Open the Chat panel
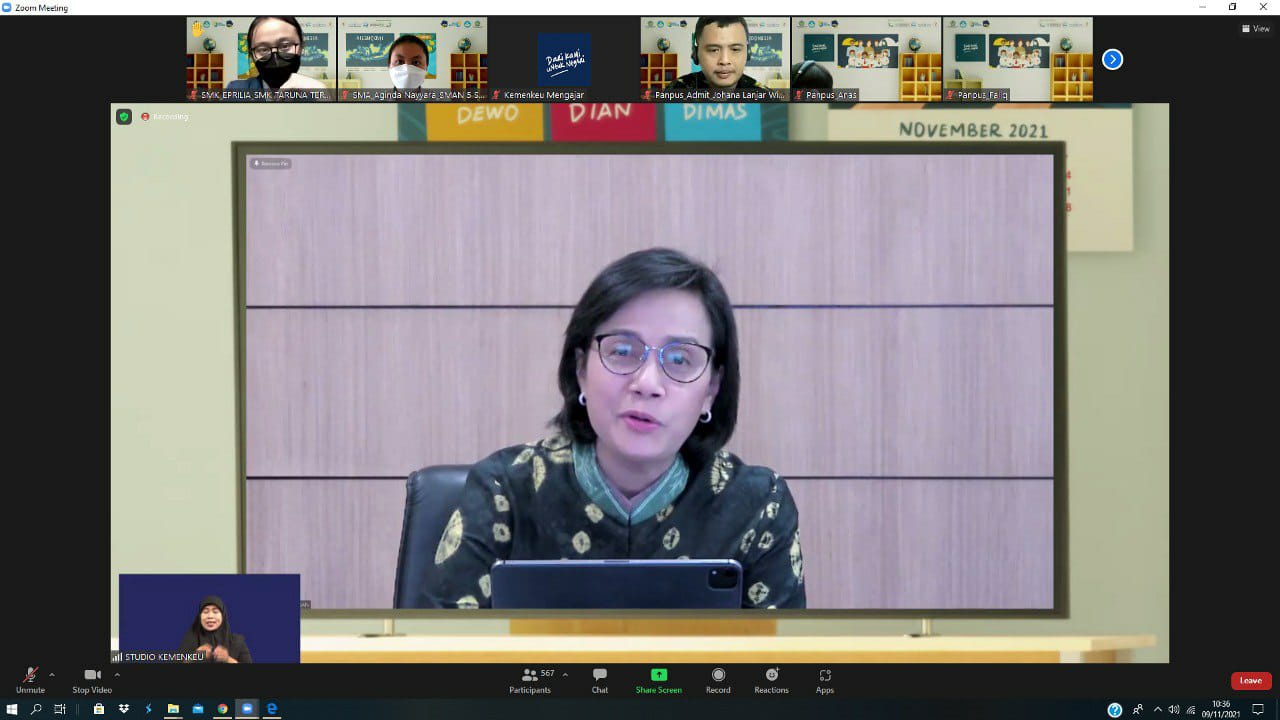Viewport: 1280px width, 720px height. pos(599,680)
